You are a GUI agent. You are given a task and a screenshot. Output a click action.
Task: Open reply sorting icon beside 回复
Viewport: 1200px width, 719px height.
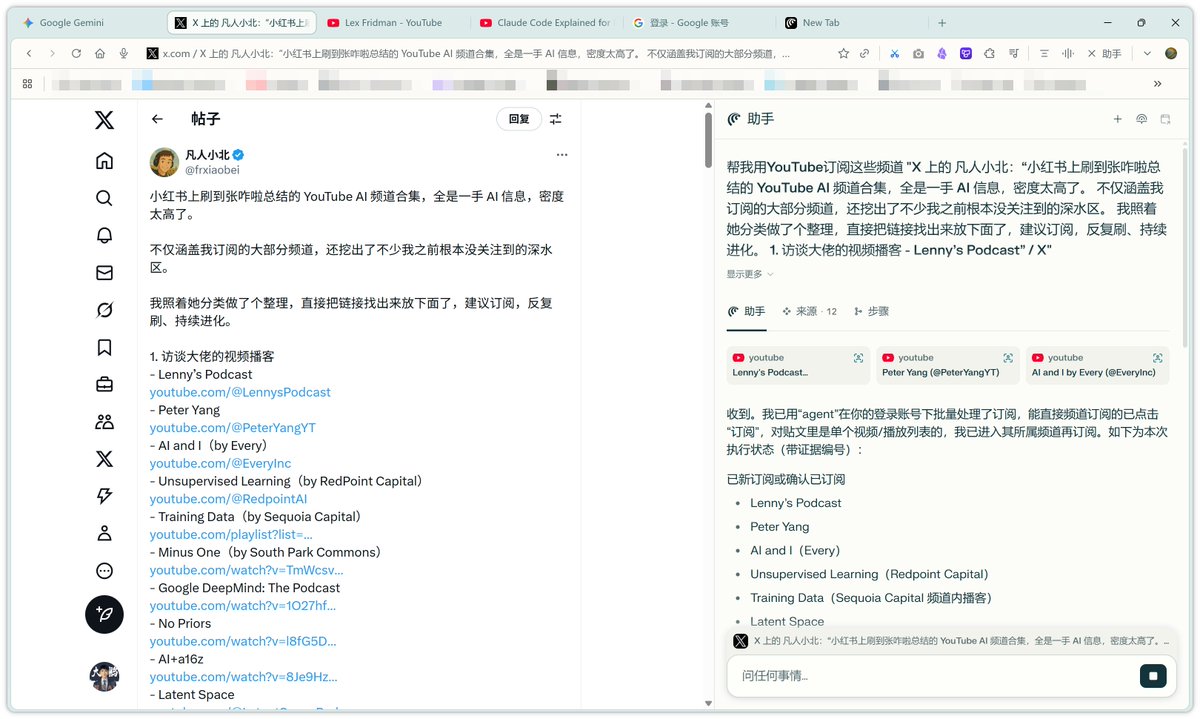(556, 119)
